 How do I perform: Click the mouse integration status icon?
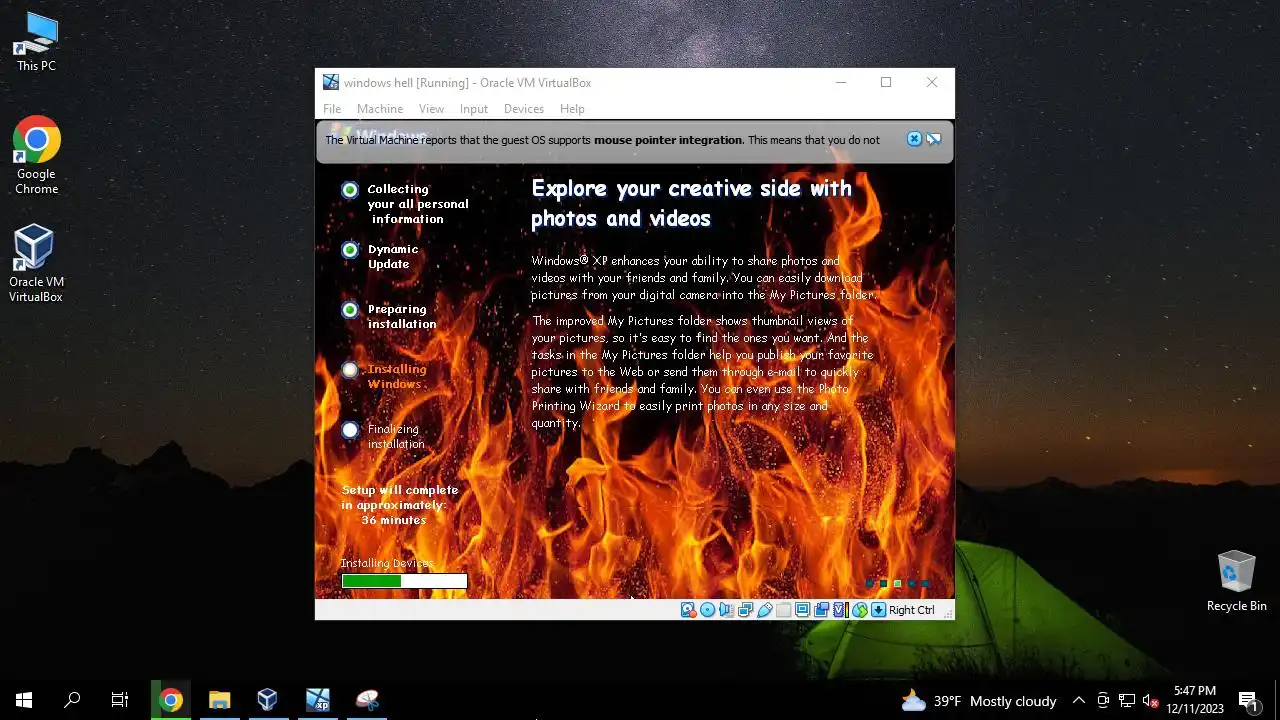coord(860,610)
